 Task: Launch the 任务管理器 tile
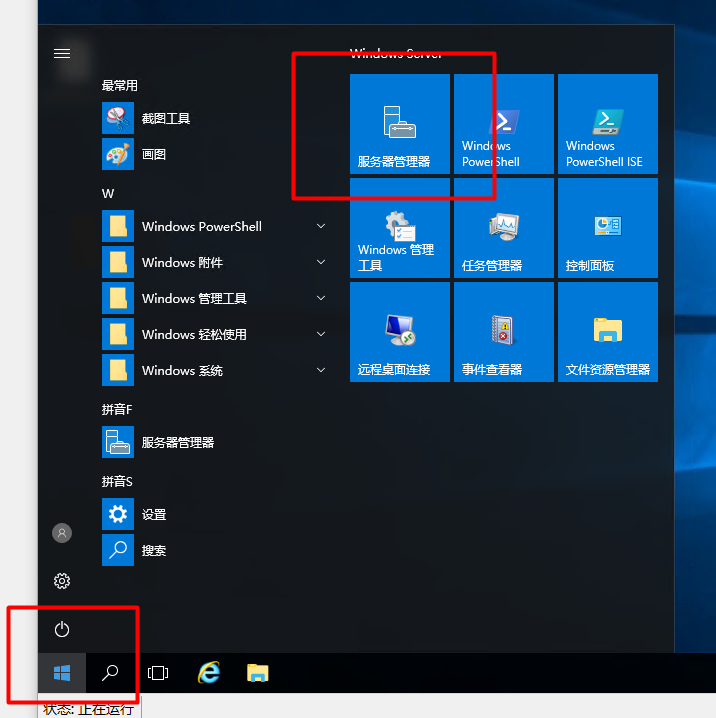pos(504,228)
